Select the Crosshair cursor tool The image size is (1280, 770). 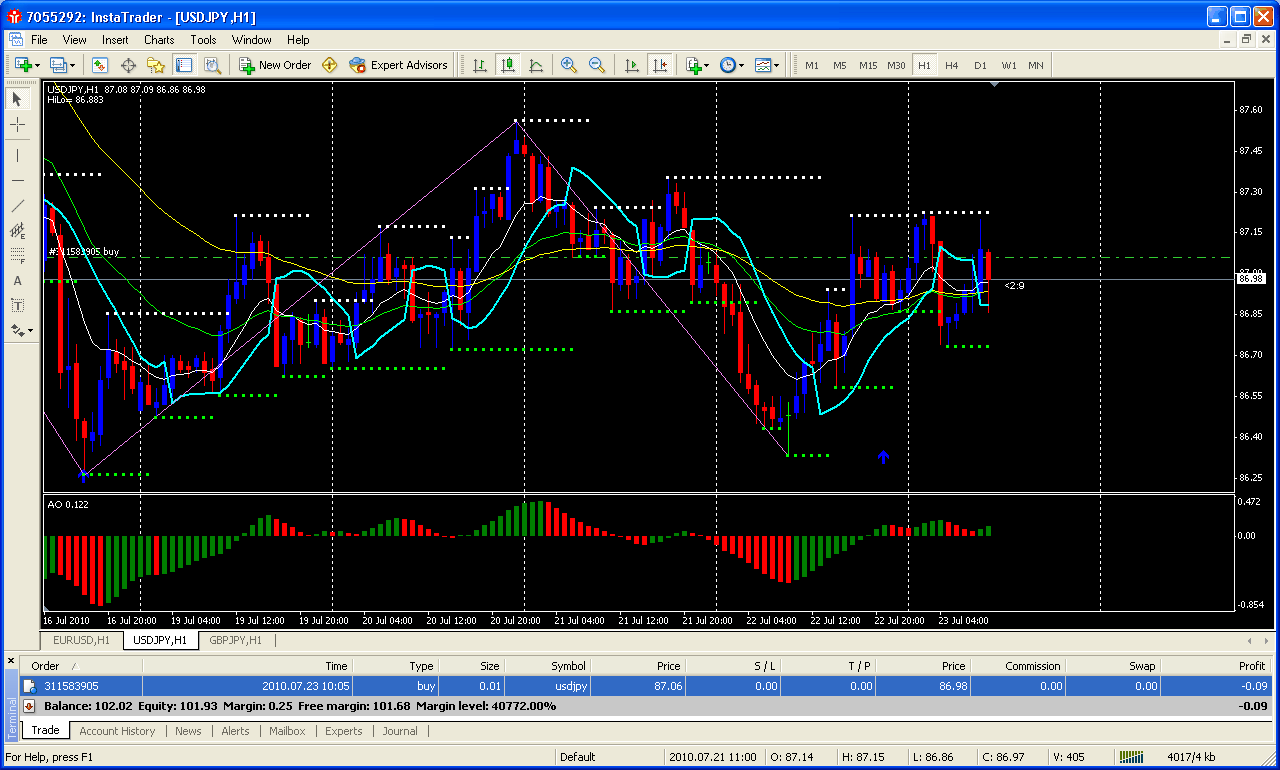17,125
